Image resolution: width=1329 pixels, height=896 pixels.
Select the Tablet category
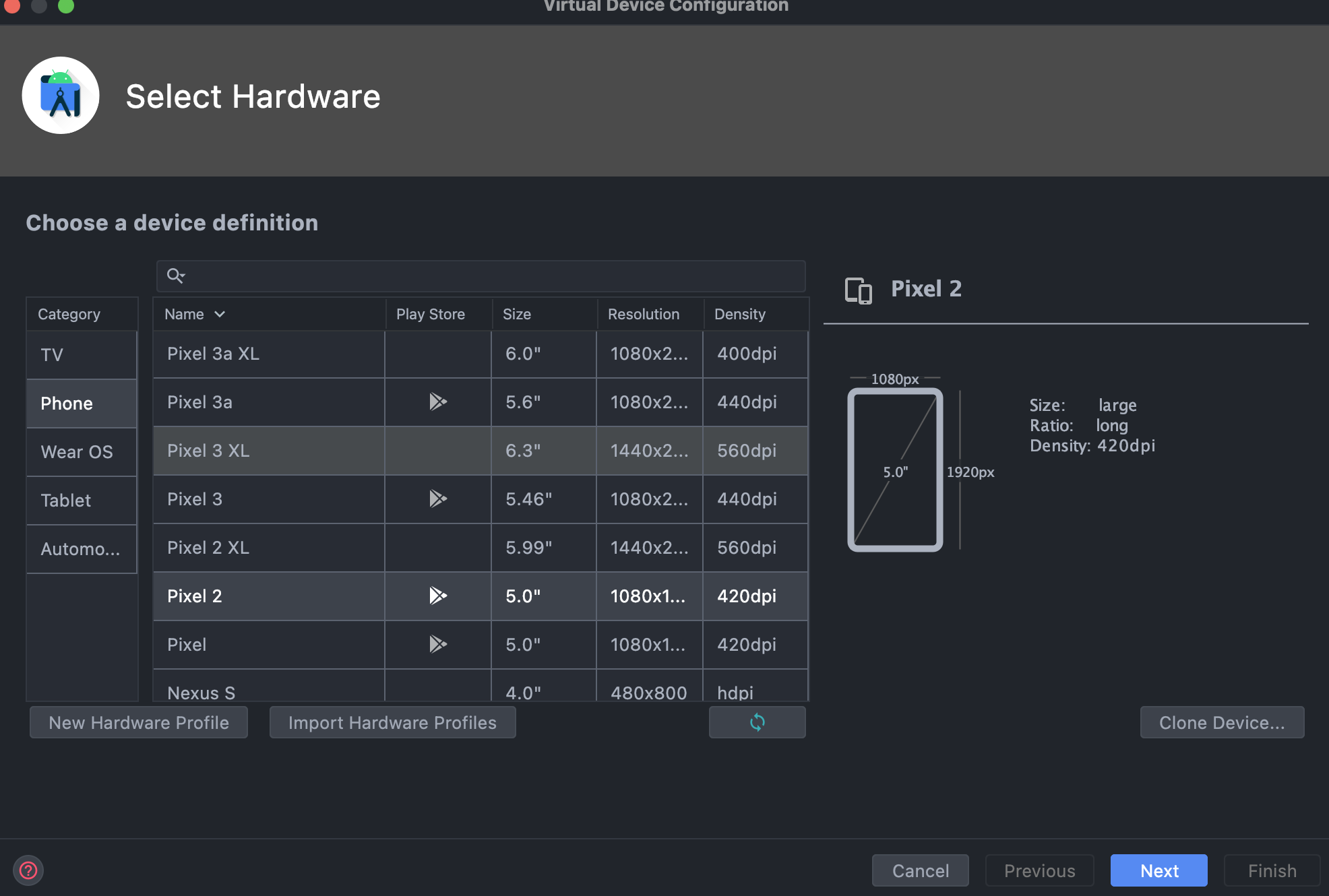coord(66,501)
